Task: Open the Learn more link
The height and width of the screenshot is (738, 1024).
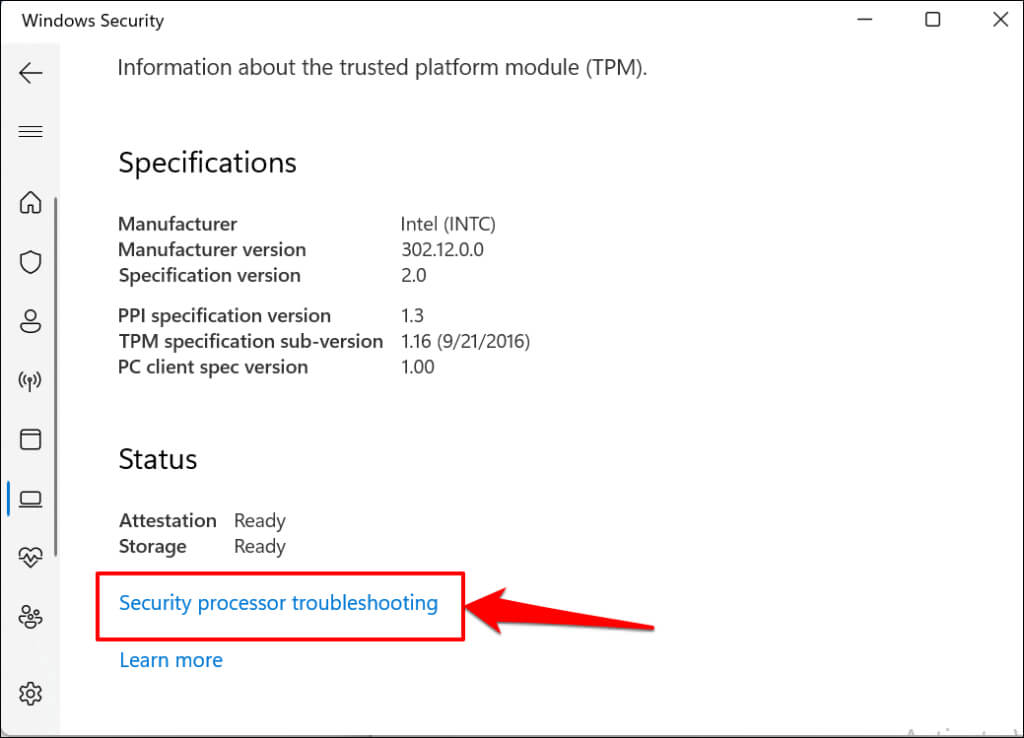Action: (x=171, y=660)
